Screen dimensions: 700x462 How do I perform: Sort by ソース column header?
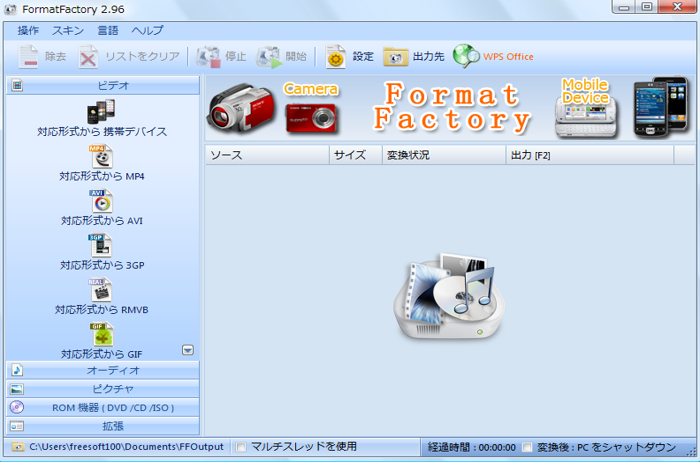(267, 155)
